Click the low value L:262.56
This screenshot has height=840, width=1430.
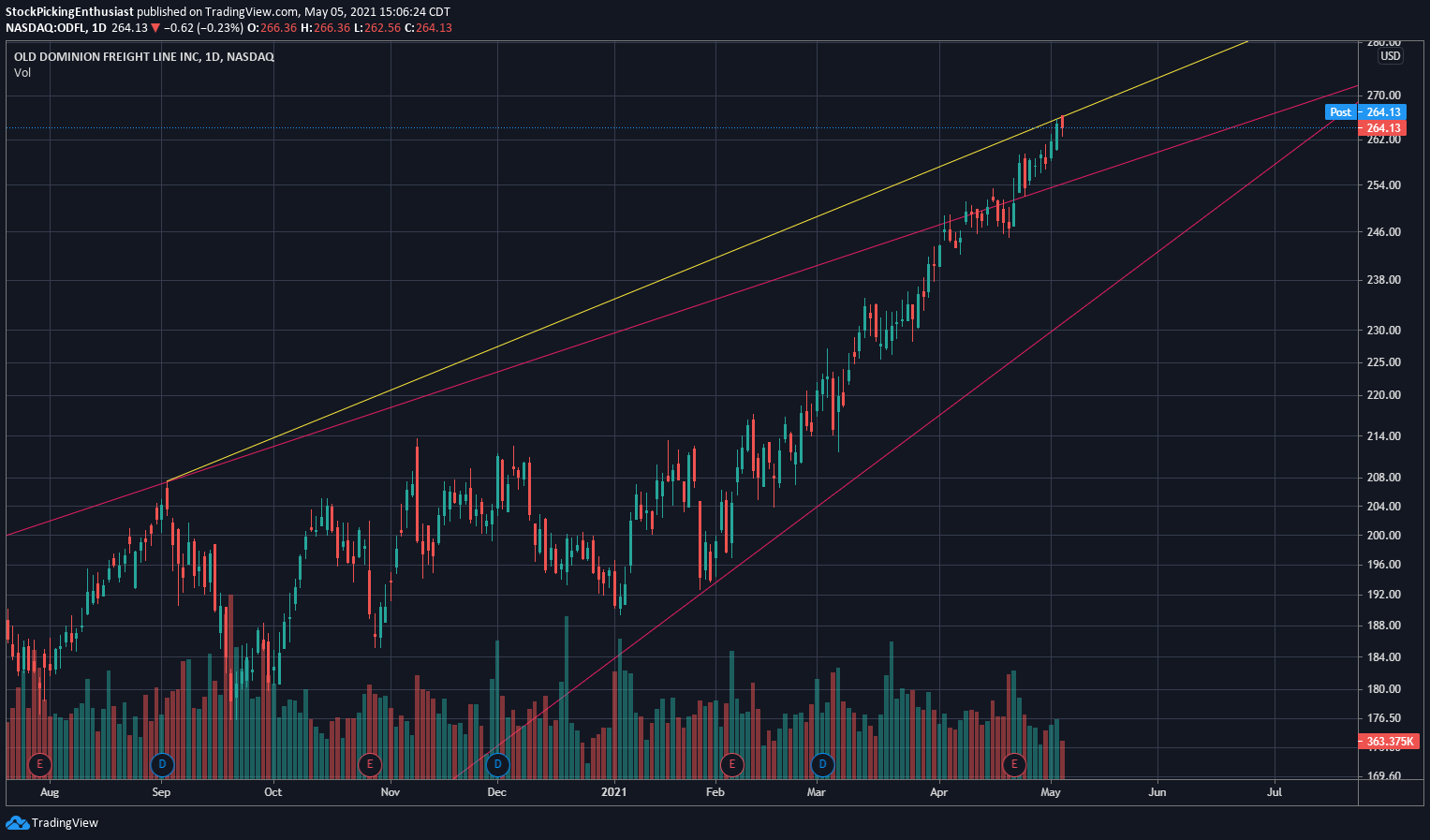377,28
